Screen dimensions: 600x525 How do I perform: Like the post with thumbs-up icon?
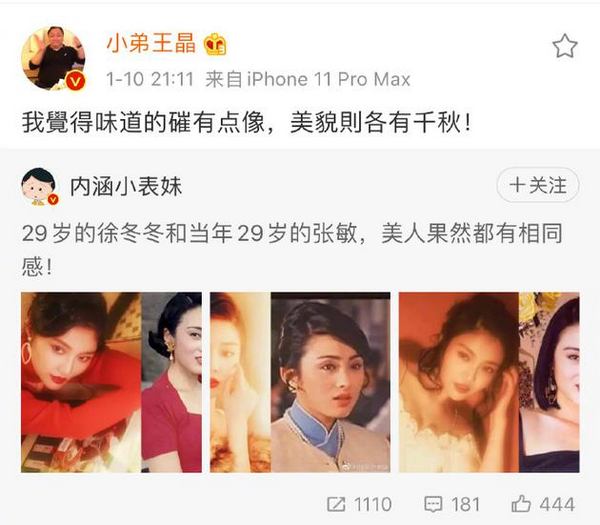[522, 503]
